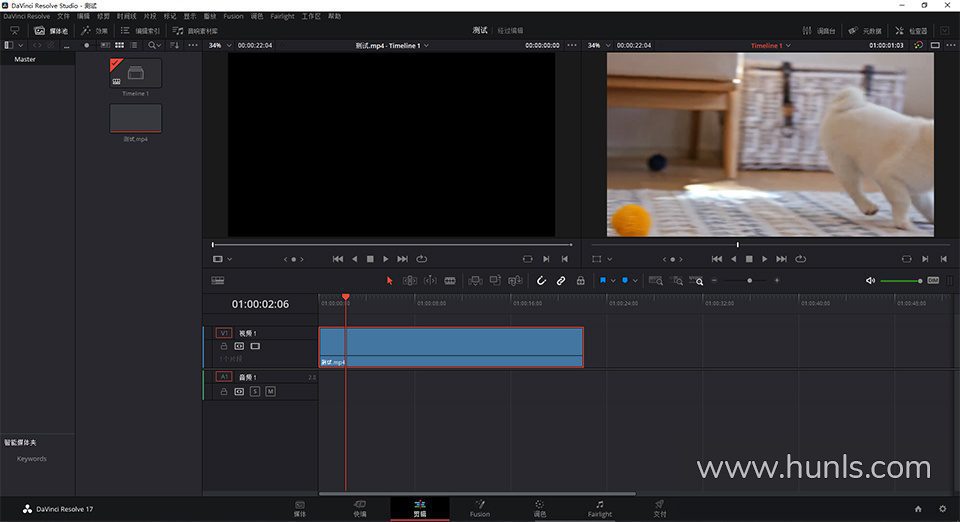Mute audio with the speaker icon
Screen dimensions: 960x522
870,281
